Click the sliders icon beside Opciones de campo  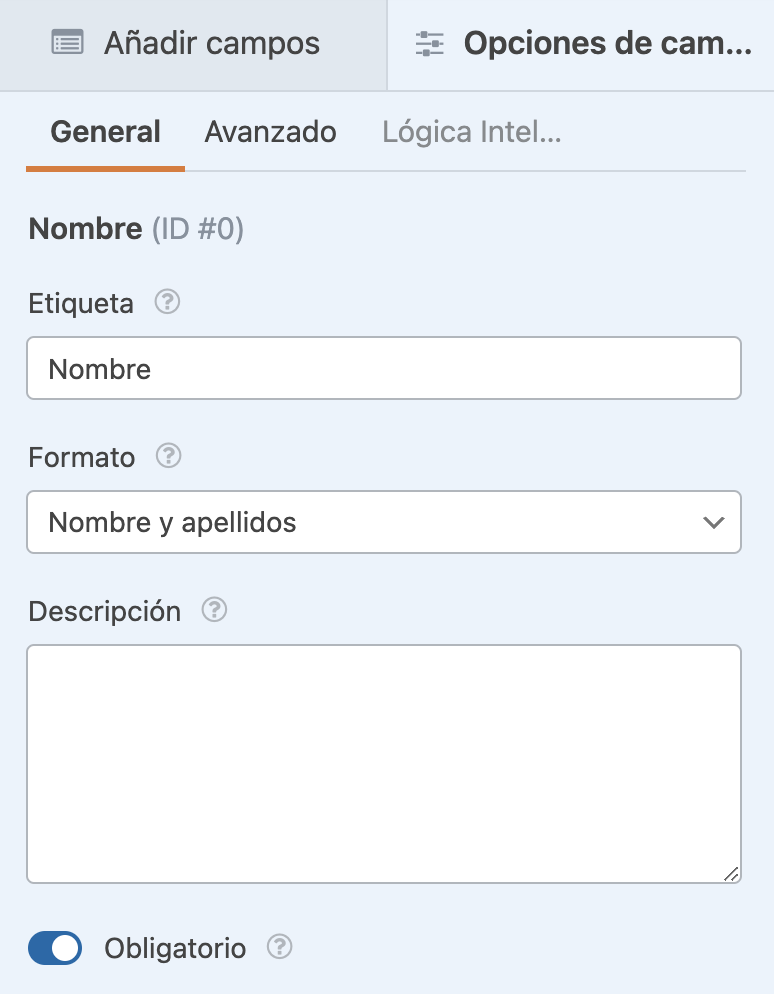coord(430,44)
